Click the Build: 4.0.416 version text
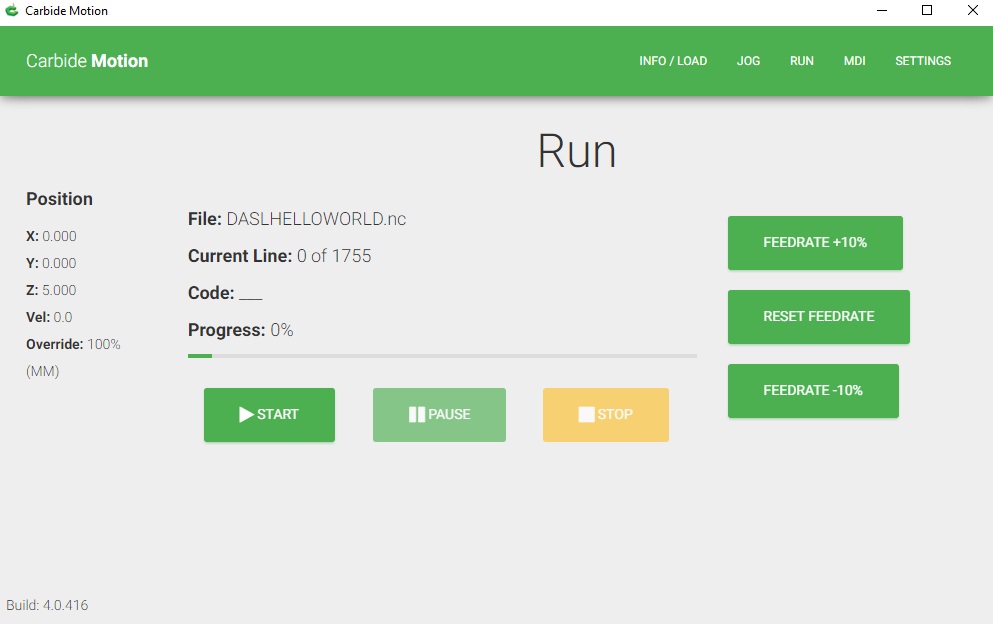 click(x=47, y=605)
